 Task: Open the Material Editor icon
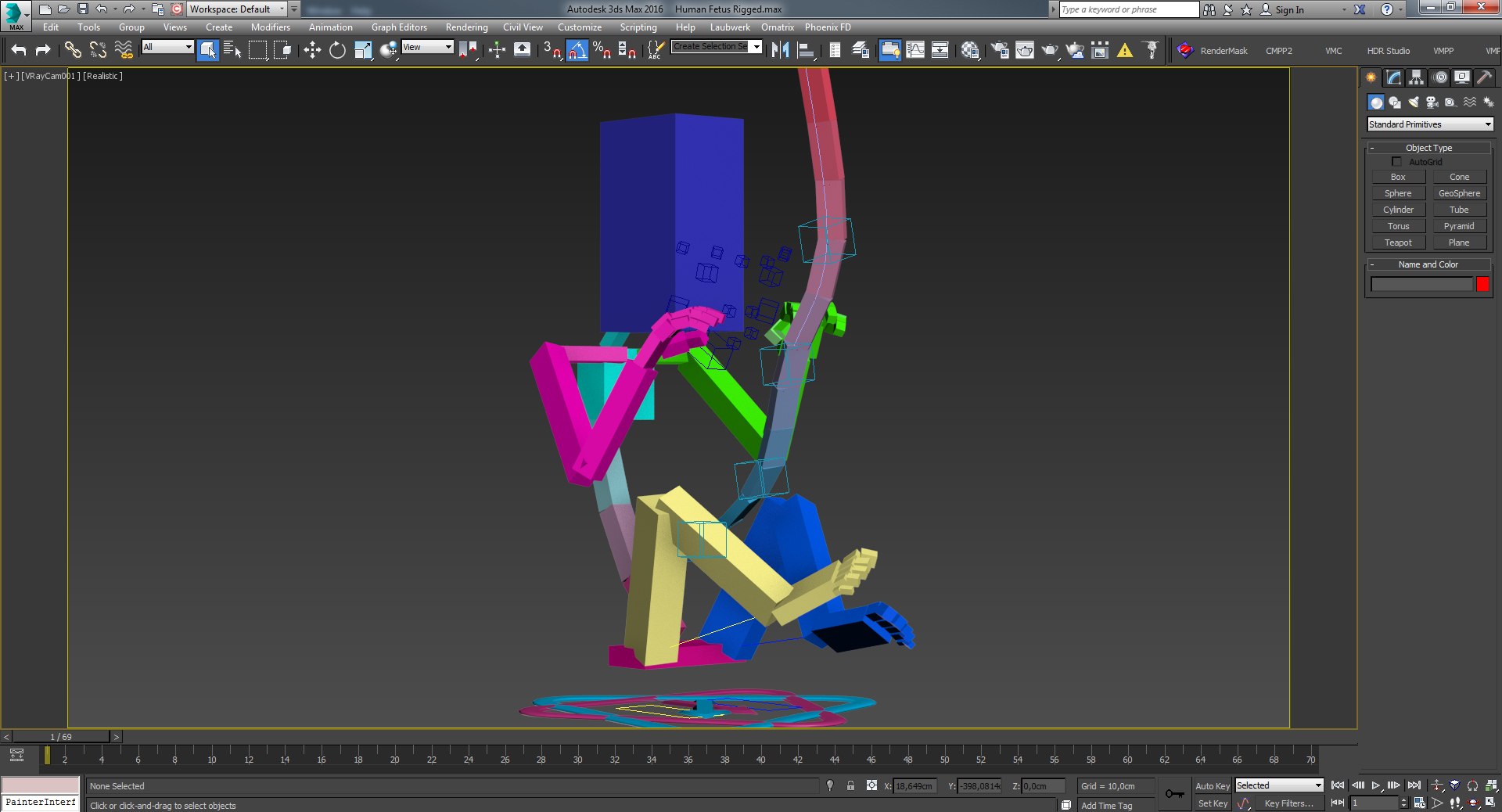tap(970, 50)
